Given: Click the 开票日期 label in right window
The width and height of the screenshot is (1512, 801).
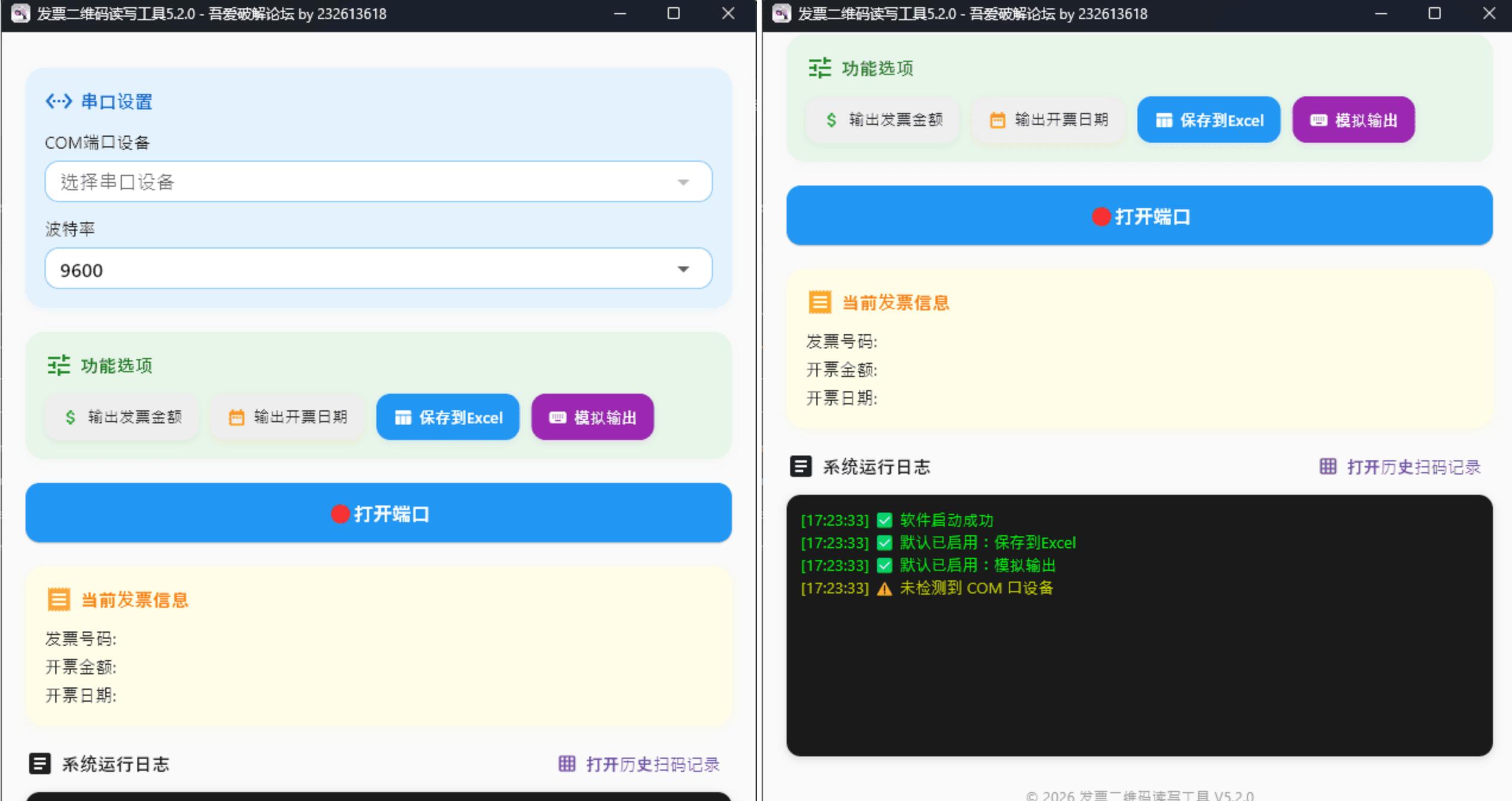Looking at the screenshot, I should pyautogui.click(x=841, y=398).
